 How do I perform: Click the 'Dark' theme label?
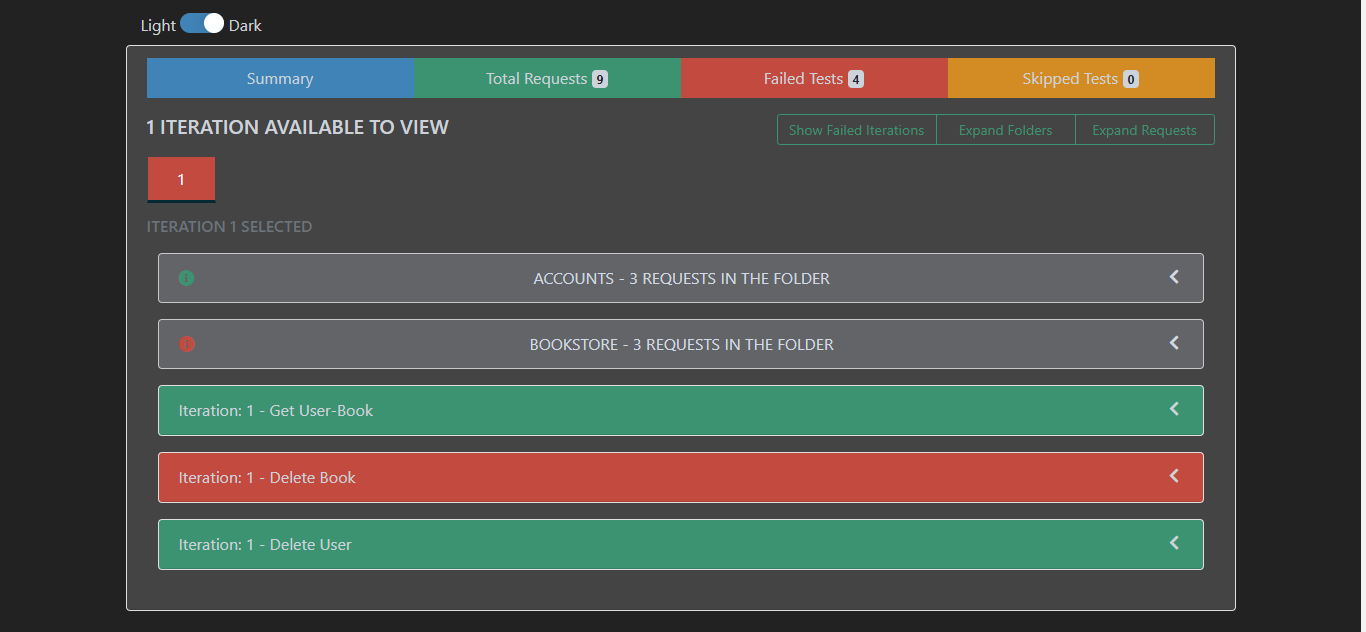click(x=245, y=25)
